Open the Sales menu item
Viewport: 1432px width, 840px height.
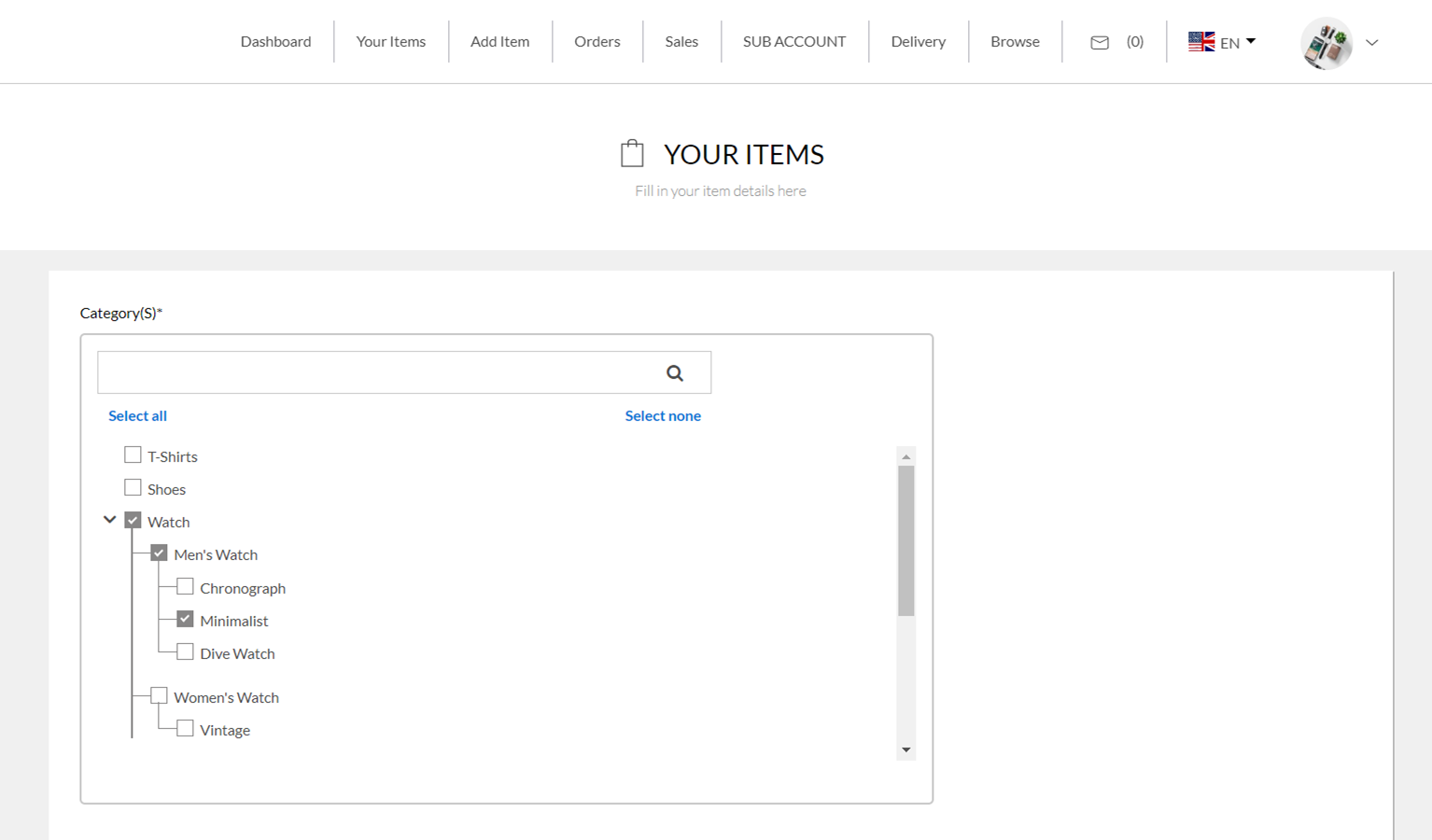681,42
